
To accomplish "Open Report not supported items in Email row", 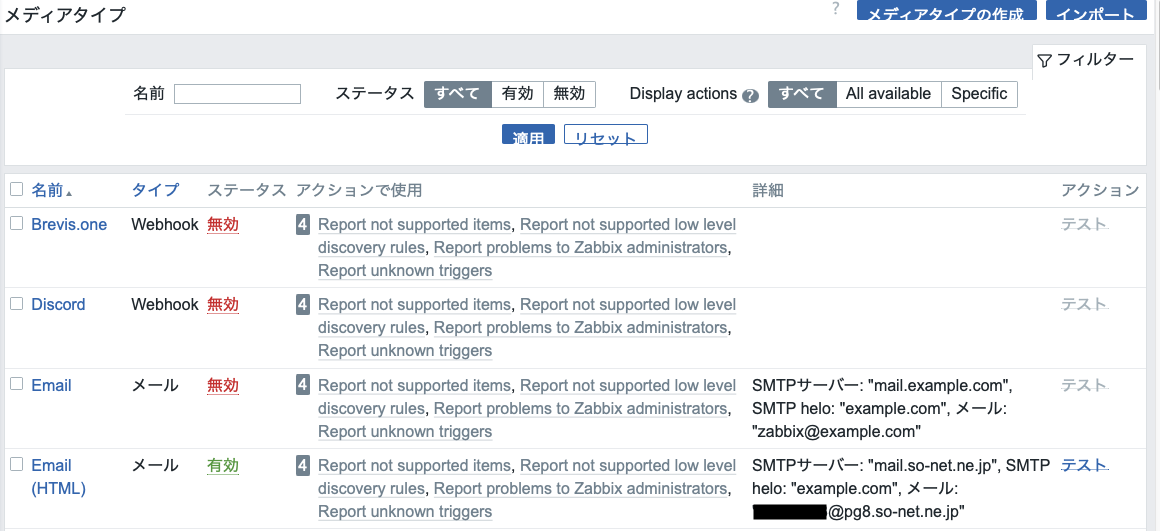I will [x=414, y=385].
